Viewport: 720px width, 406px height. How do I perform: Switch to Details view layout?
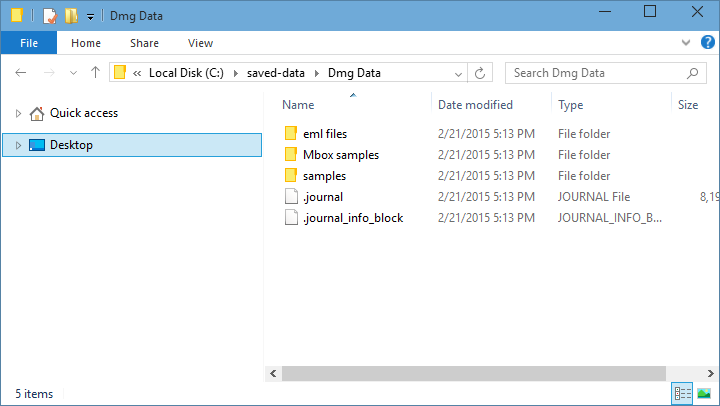[x=682, y=394]
